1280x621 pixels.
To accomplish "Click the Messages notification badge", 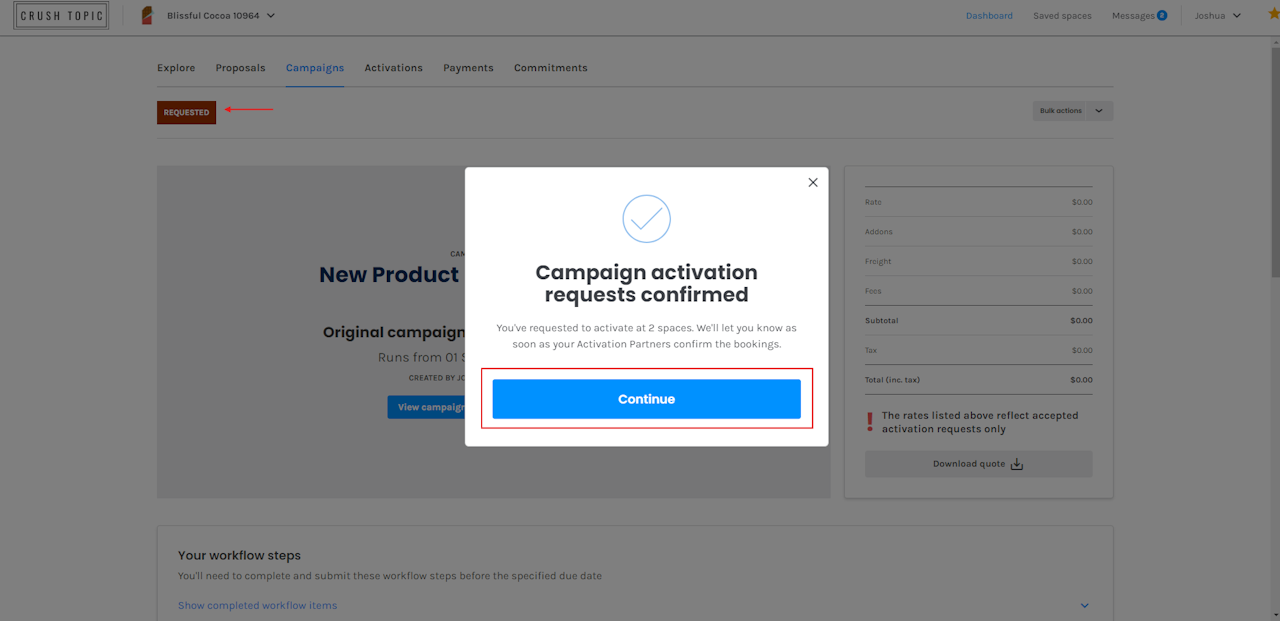I will pos(1162,15).
